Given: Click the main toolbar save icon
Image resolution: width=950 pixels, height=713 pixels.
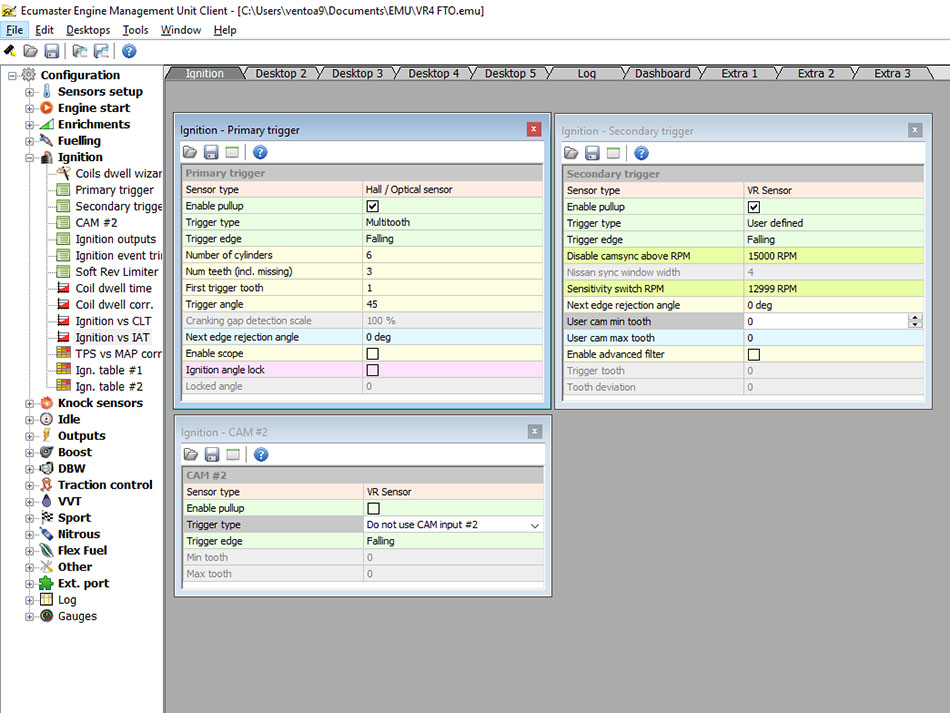Looking at the screenshot, I should pos(51,51).
